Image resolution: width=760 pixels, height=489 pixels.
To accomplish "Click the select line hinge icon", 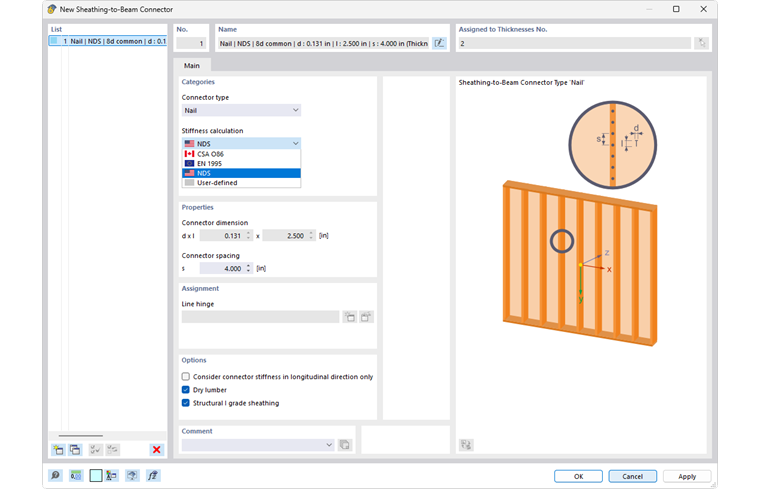I will (x=366, y=317).
